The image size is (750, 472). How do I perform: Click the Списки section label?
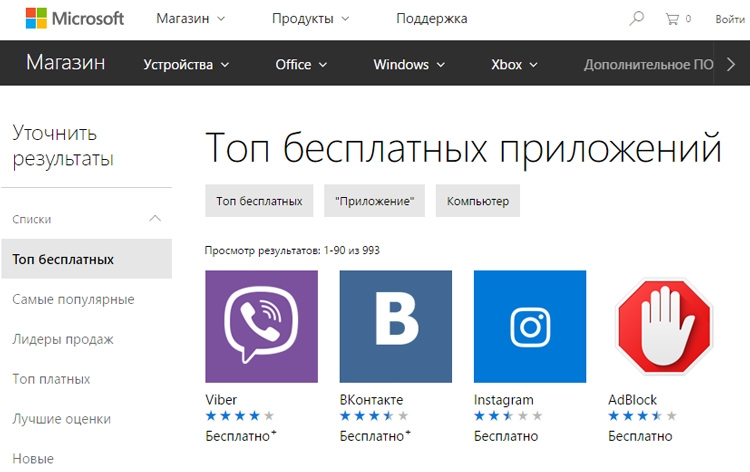pyautogui.click(x=32, y=219)
